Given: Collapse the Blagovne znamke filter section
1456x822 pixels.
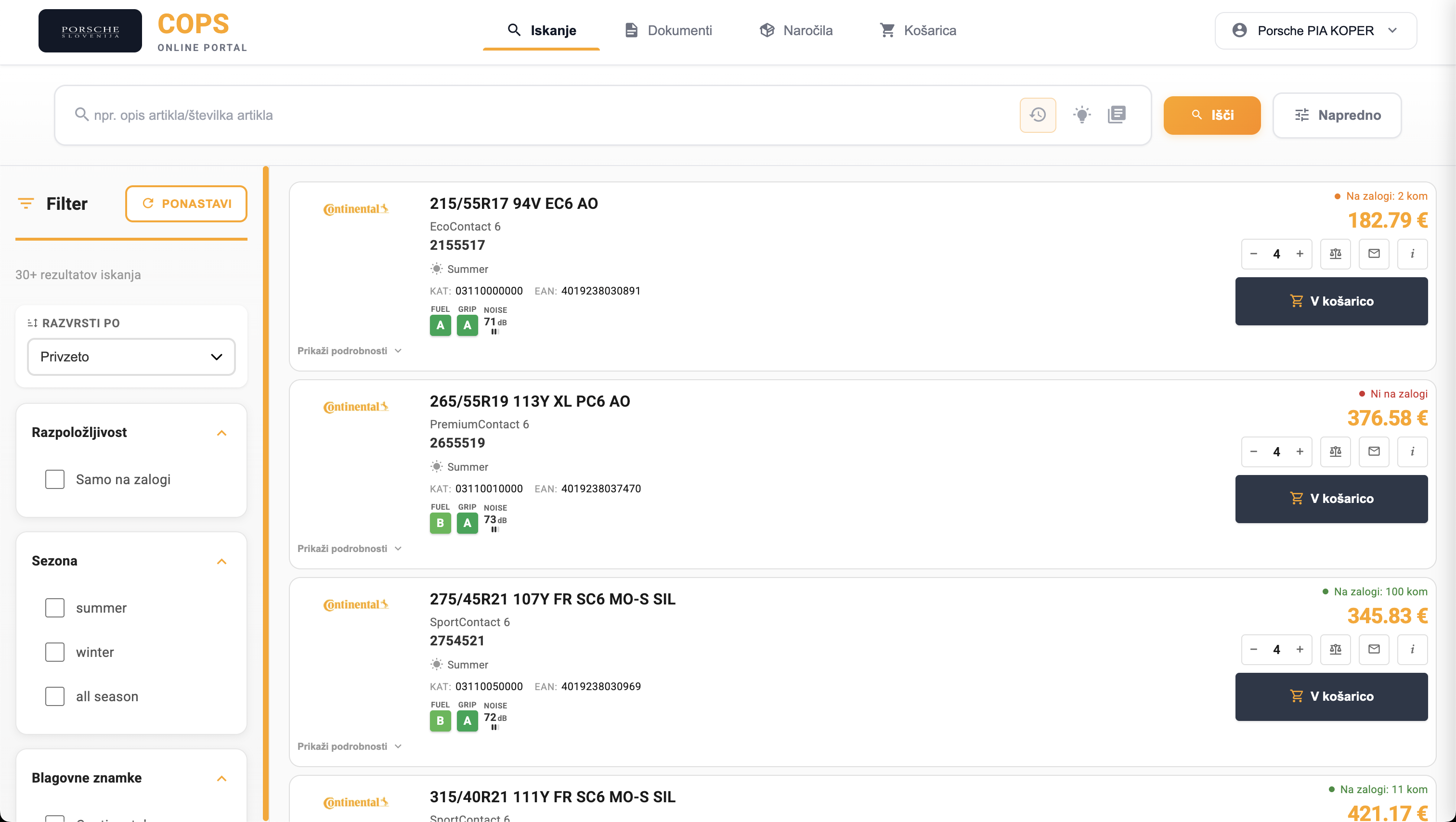Looking at the screenshot, I should [221, 779].
